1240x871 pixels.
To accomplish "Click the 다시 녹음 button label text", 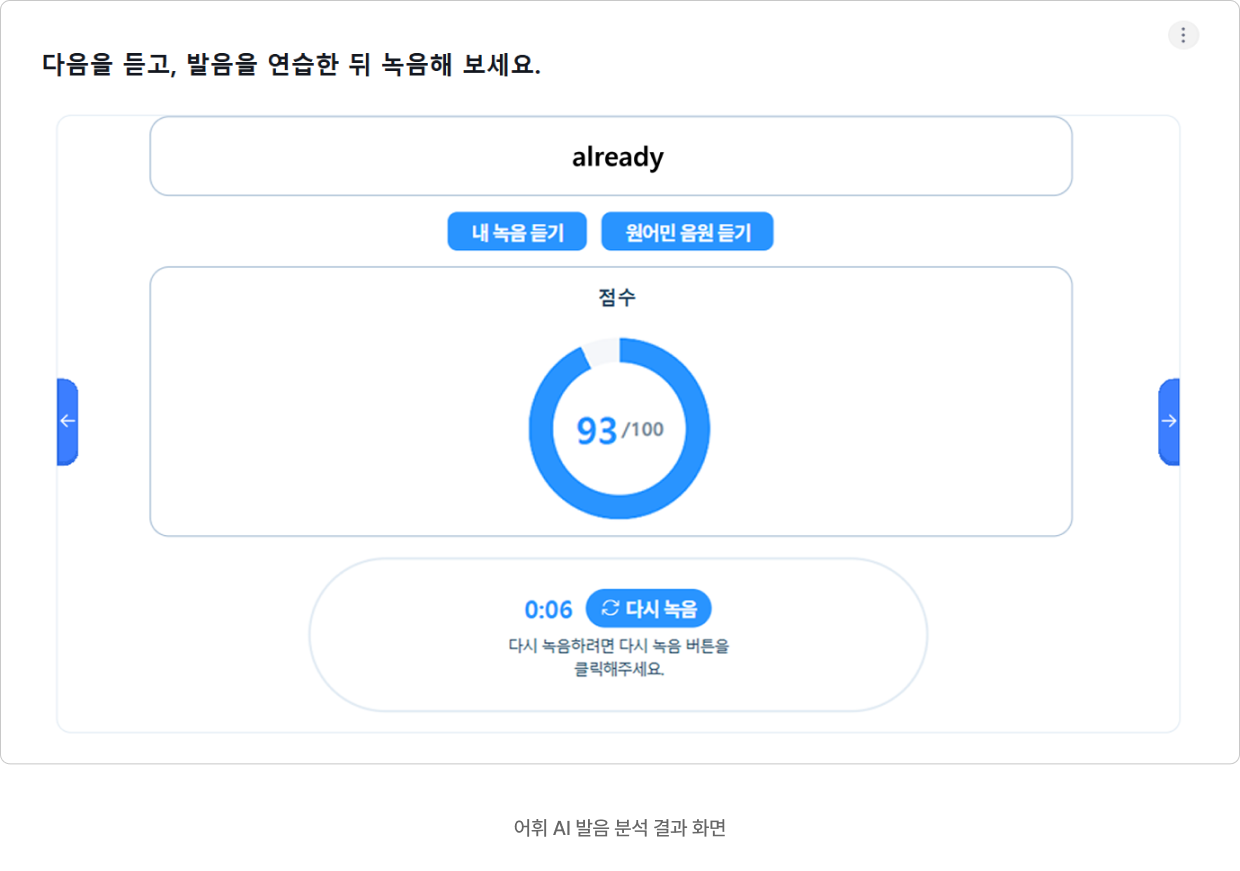I will tap(661, 608).
